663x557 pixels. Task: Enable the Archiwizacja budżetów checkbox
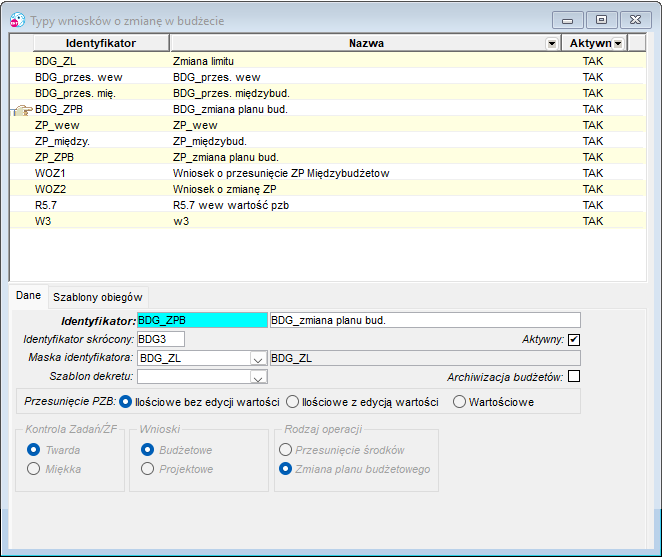[574, 376]
